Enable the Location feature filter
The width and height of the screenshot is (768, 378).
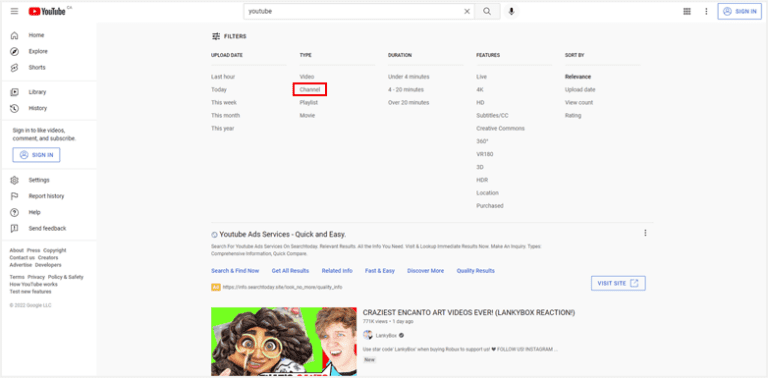[x=487, y=193]
